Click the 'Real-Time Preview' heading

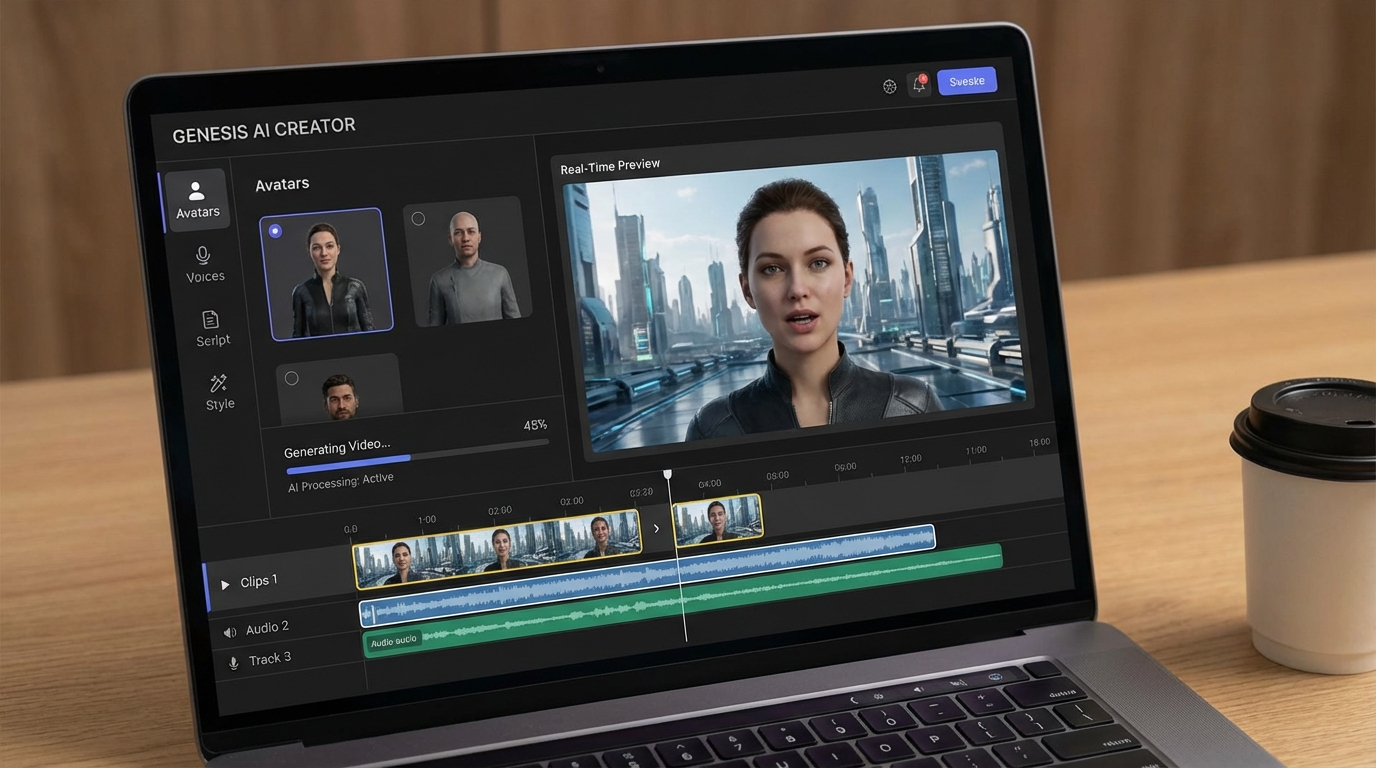(610, 166)
